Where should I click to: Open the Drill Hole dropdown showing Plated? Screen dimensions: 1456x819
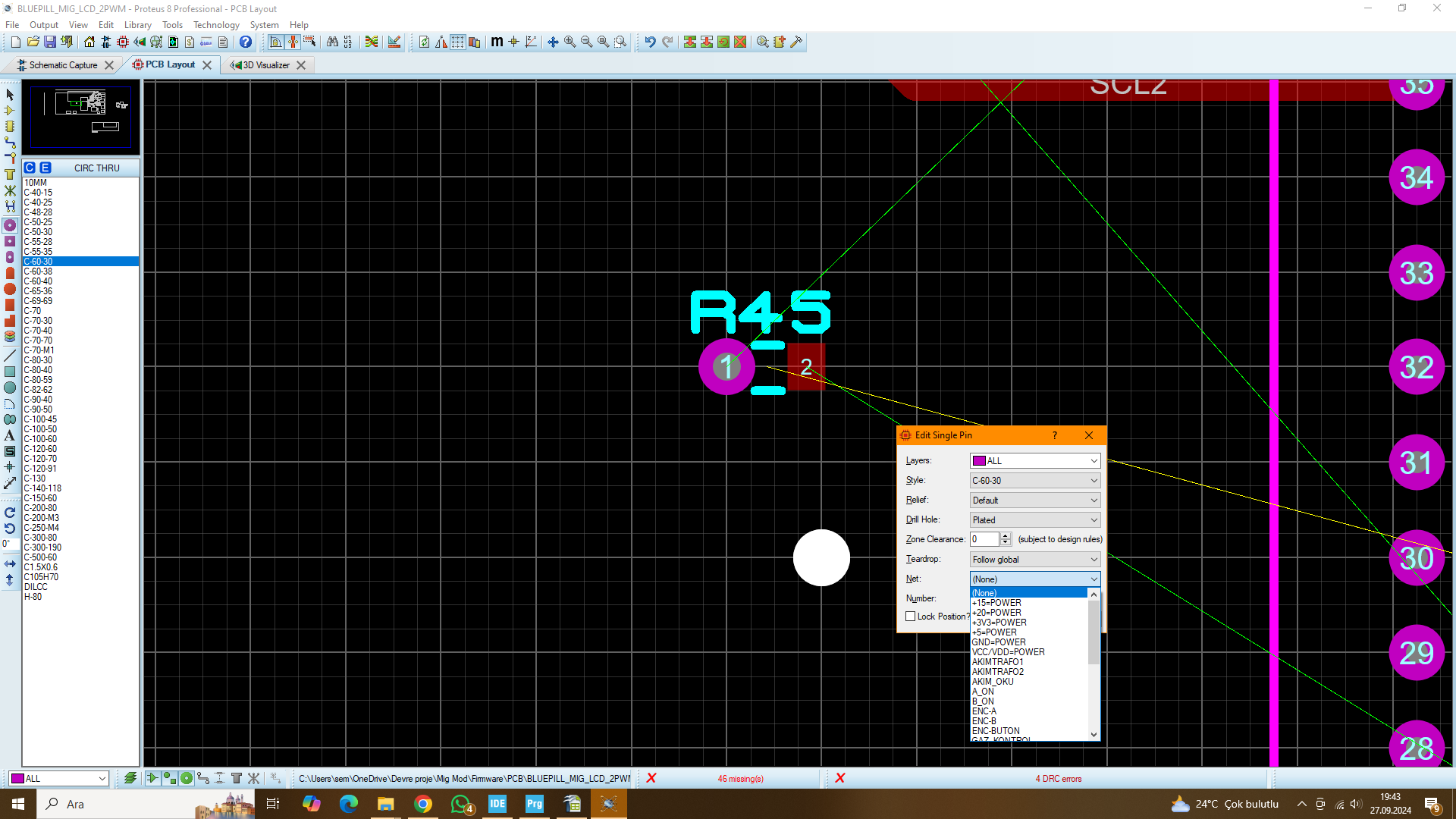pyautogui.click(x=1035, y=520)
